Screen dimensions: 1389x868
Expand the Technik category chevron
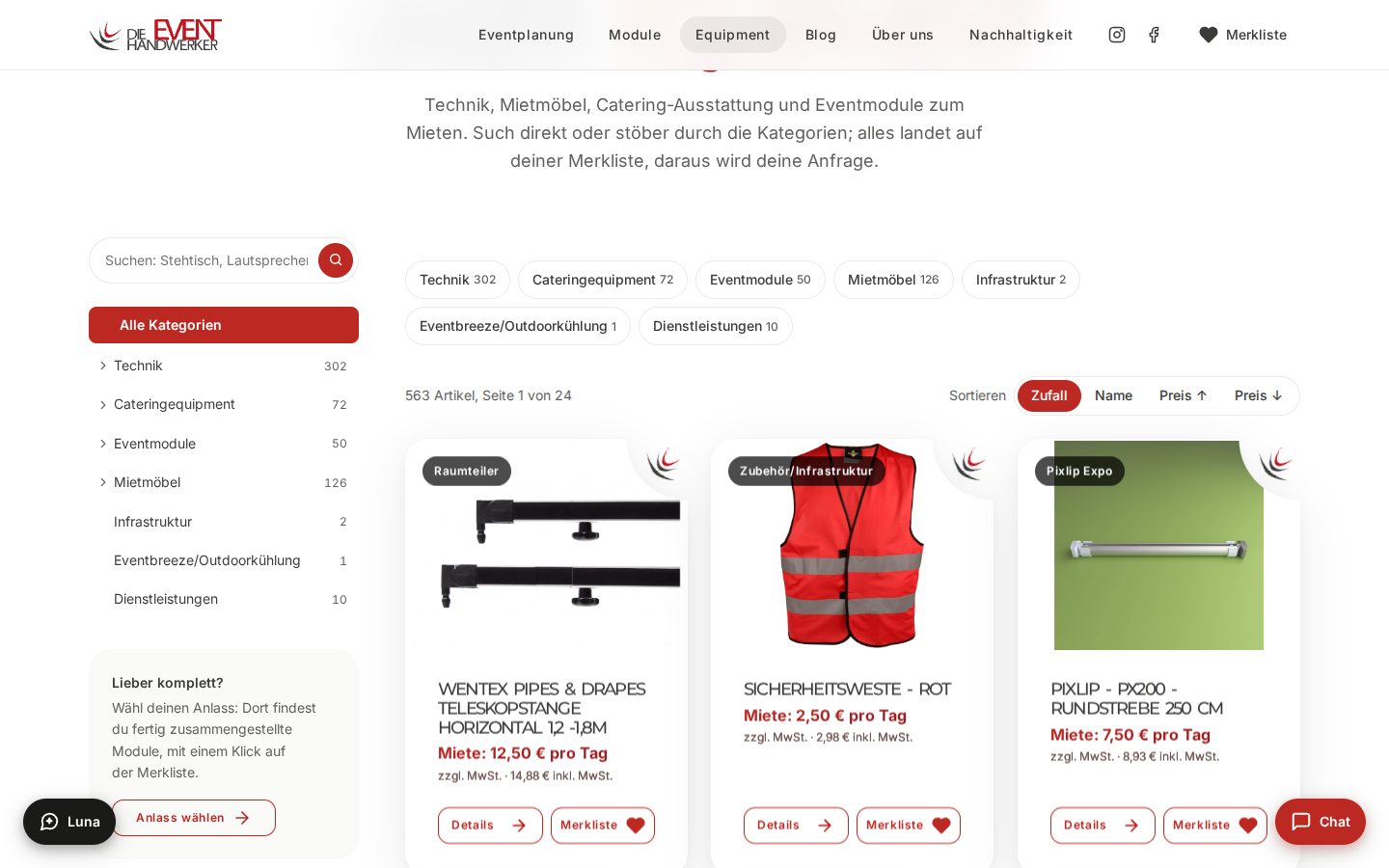pos(103,366)
